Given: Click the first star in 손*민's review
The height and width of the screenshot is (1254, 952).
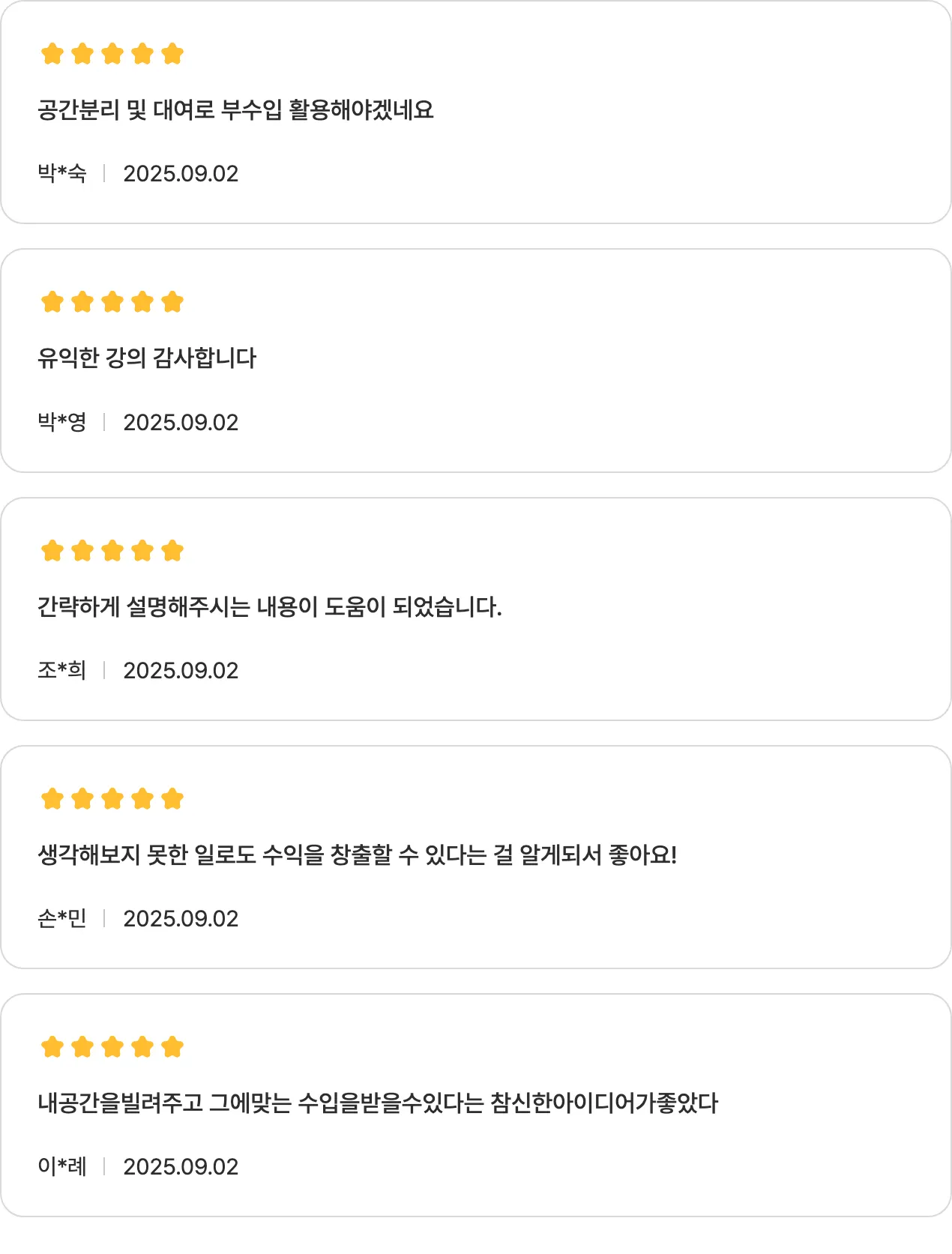Looking at the screenshot, I should click(52, 799).
